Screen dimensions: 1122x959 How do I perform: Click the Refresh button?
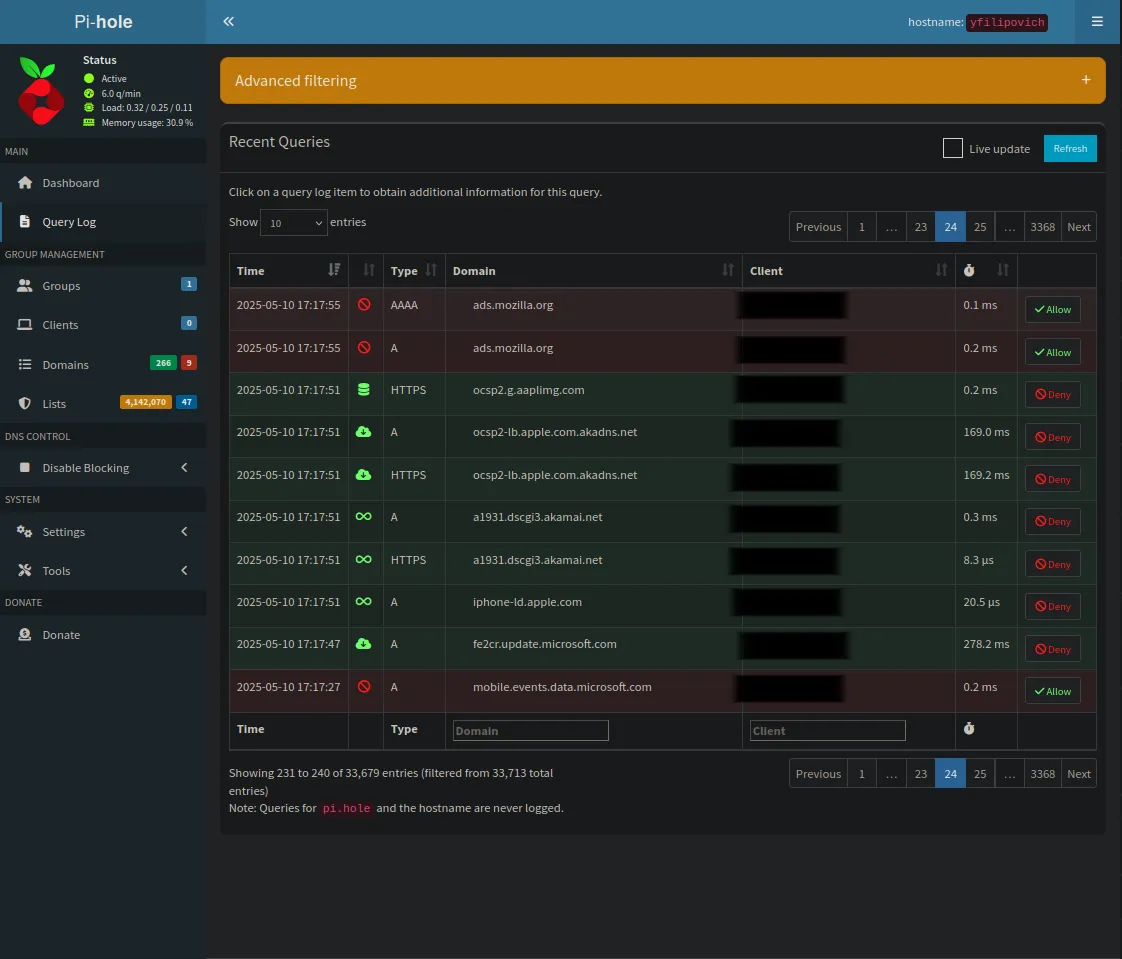(1070, 148)
